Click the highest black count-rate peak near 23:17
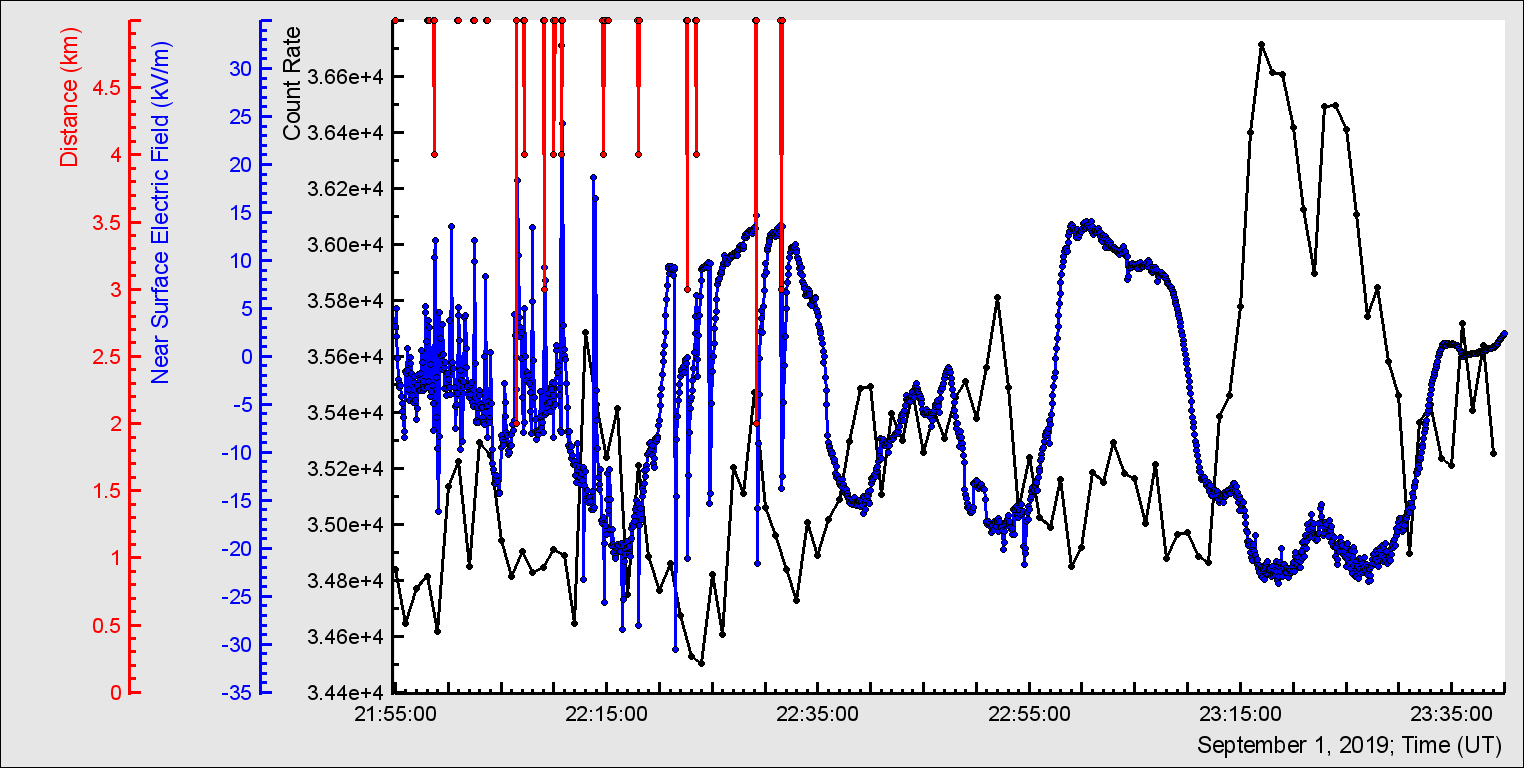Screen dimensions: 1524x768 [1261, 44]
